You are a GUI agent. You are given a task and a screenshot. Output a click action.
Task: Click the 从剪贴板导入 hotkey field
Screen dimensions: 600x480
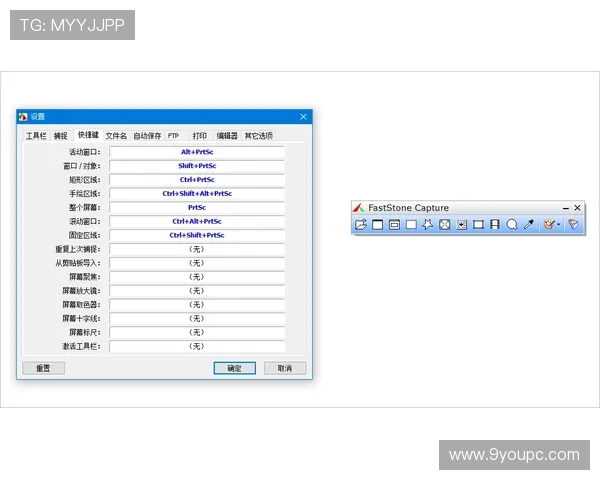197,263
